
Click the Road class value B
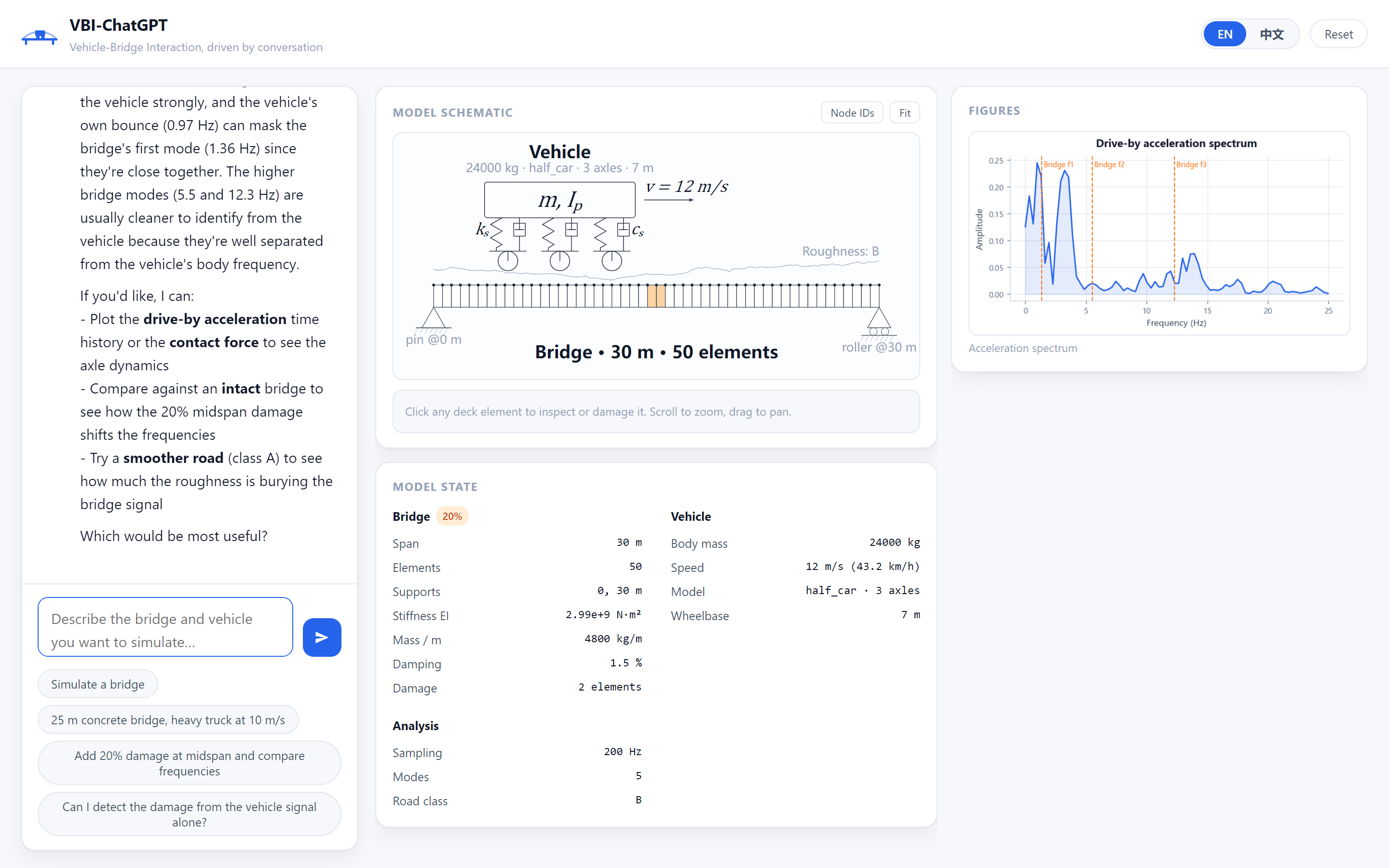point(638,800)
